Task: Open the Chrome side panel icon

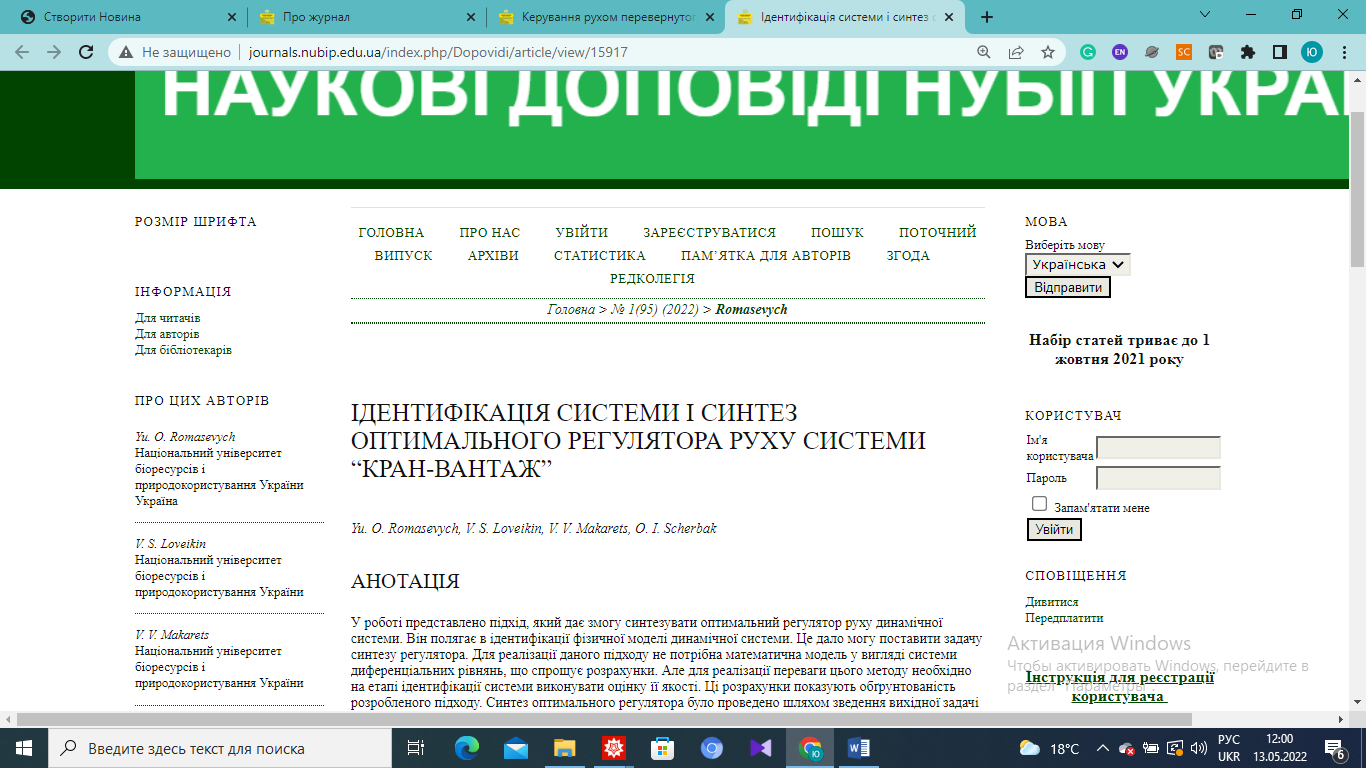Action: coord(1279,52)
